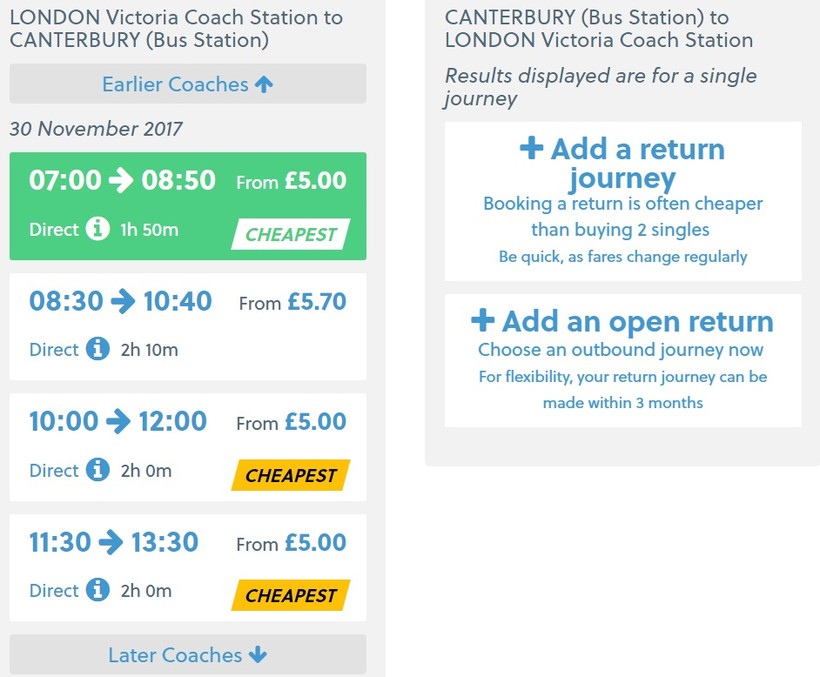This screenshot has width=820, height=677.
Task: Click down arrow on Later Coaches
Action: click(x=258, y=655)
